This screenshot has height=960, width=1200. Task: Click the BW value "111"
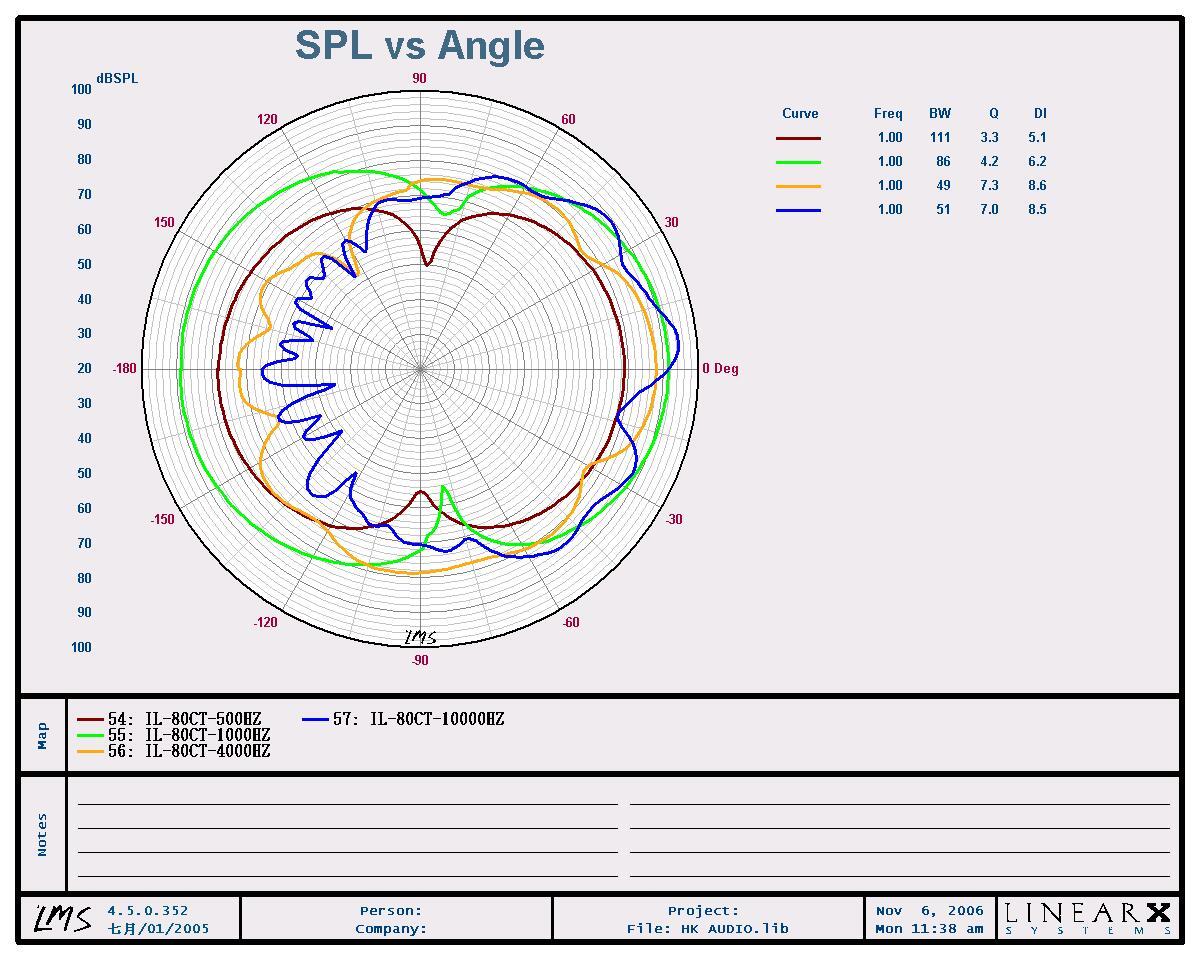click(x=940, y=138)
